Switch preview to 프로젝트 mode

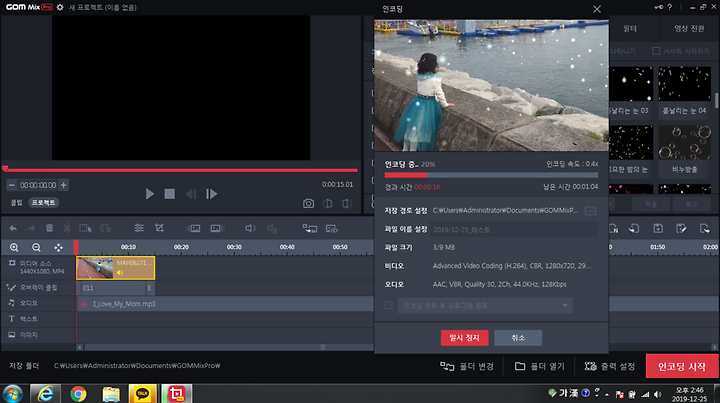[x=44, y=202]
